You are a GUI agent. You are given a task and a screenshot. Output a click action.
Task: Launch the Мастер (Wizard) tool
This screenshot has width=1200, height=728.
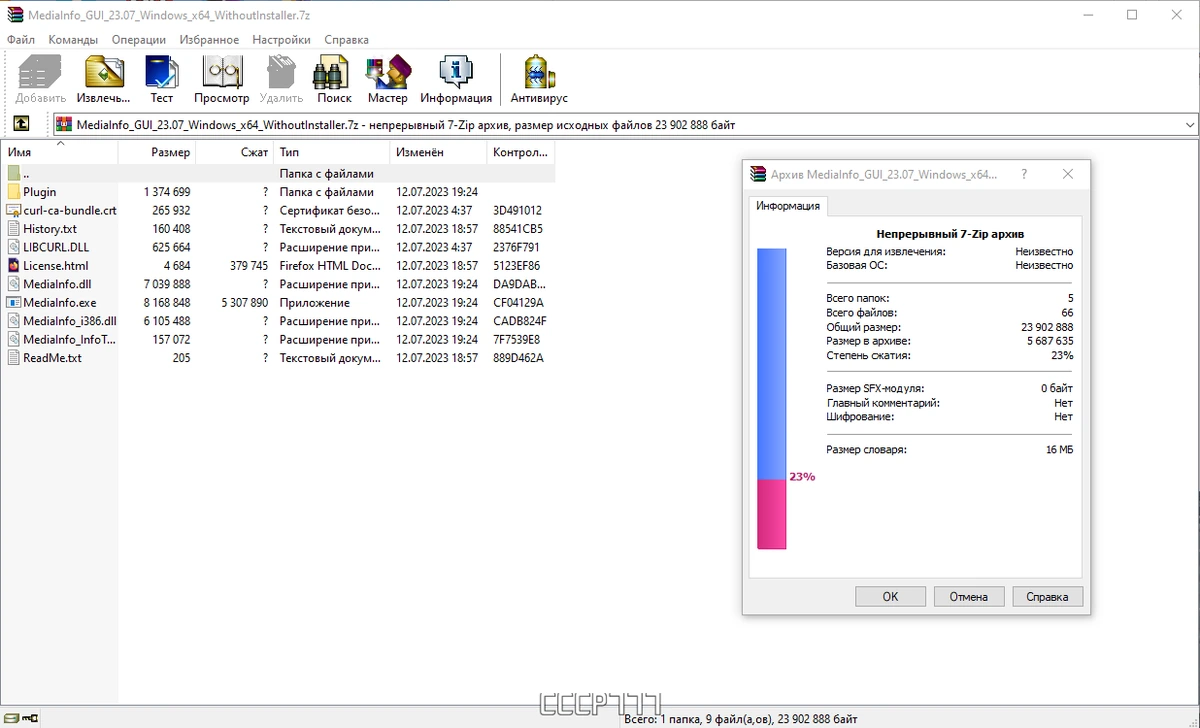[x=388, y=73]
